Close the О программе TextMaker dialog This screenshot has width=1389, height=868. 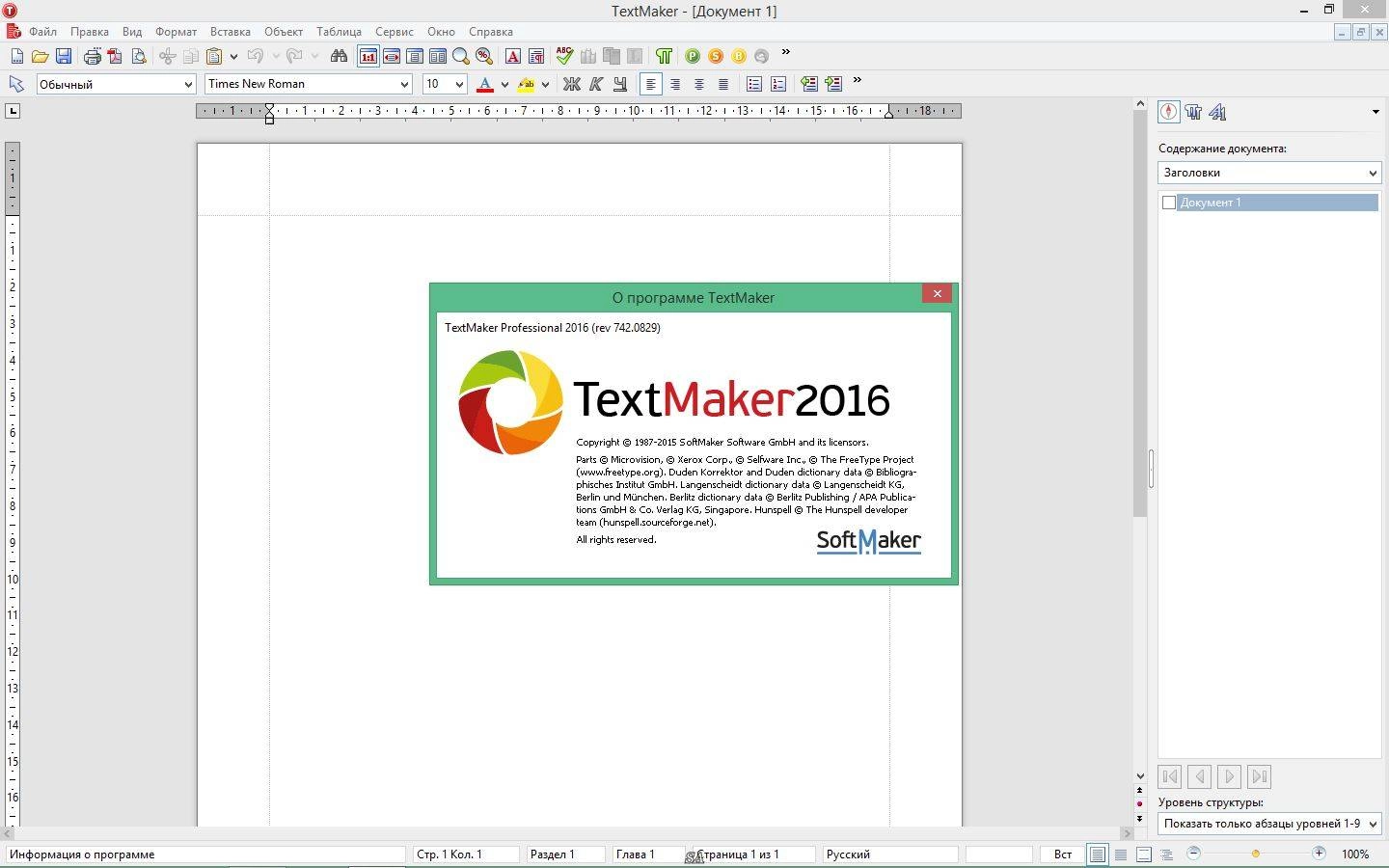pos(937,293)
